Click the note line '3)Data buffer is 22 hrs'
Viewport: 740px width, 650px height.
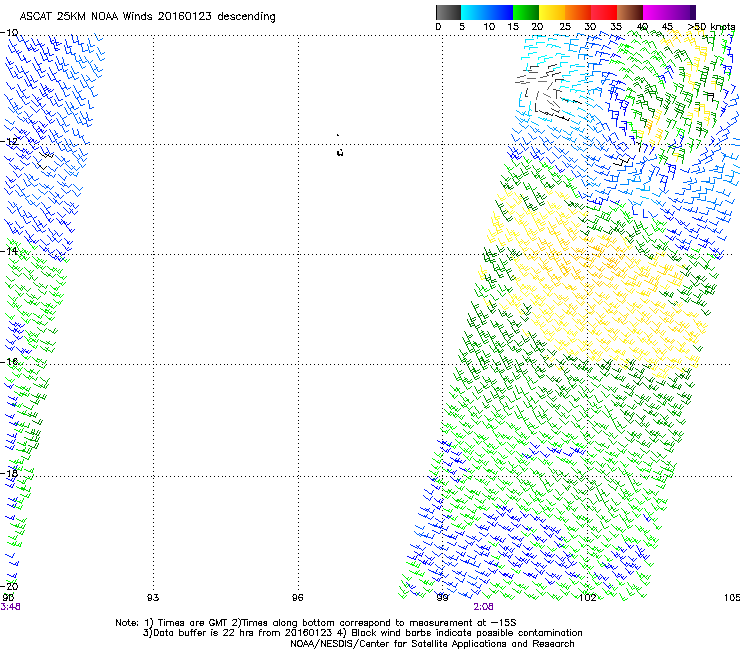pos(362,633)
